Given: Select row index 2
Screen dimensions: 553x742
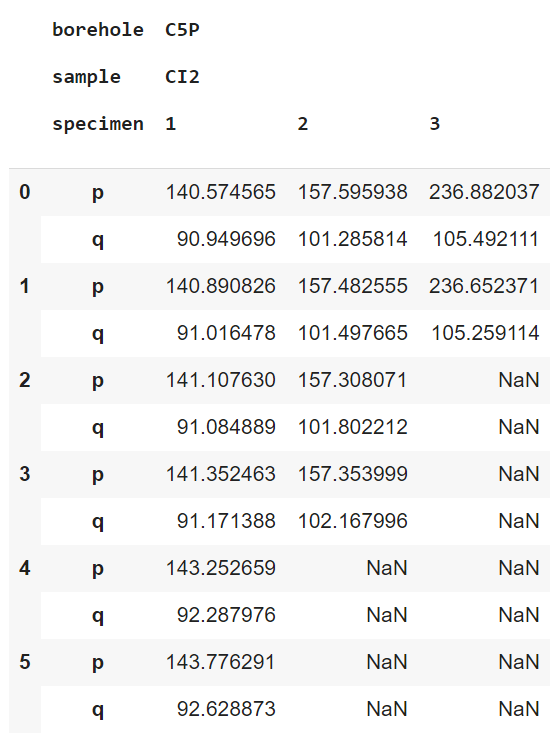Looking at the screenshot, I should tap(25, 380).
